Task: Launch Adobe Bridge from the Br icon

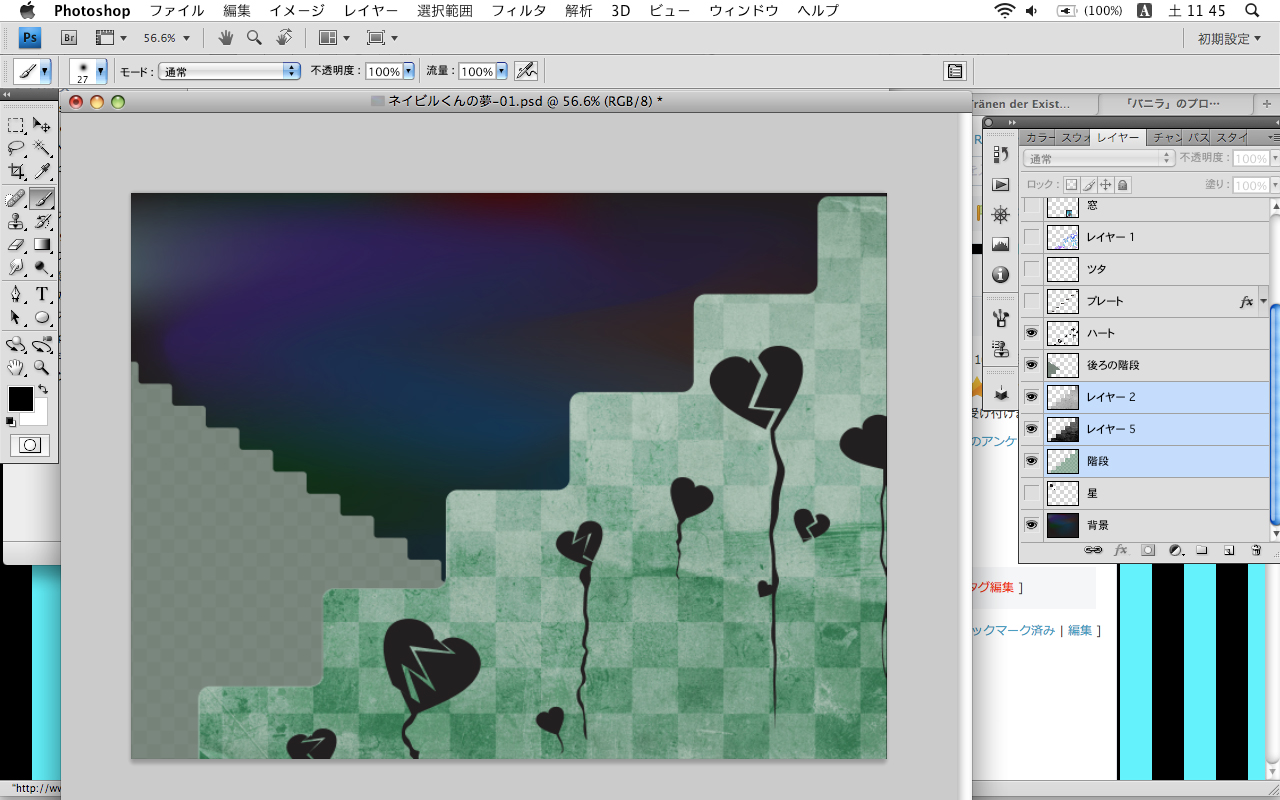Action: (69, 38)
